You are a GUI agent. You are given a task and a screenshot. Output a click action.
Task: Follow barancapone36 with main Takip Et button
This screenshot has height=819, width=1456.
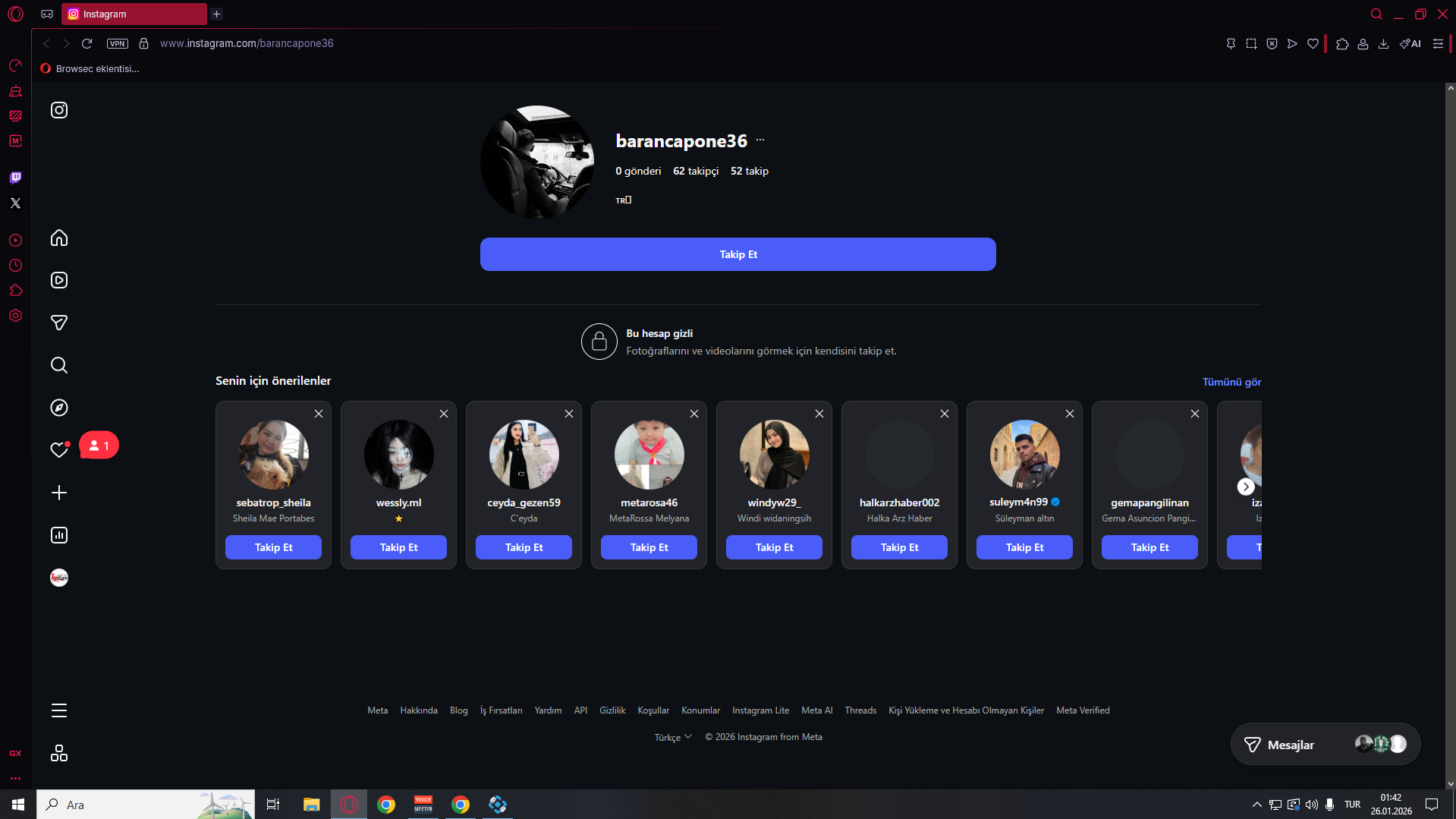pos(738,254)
